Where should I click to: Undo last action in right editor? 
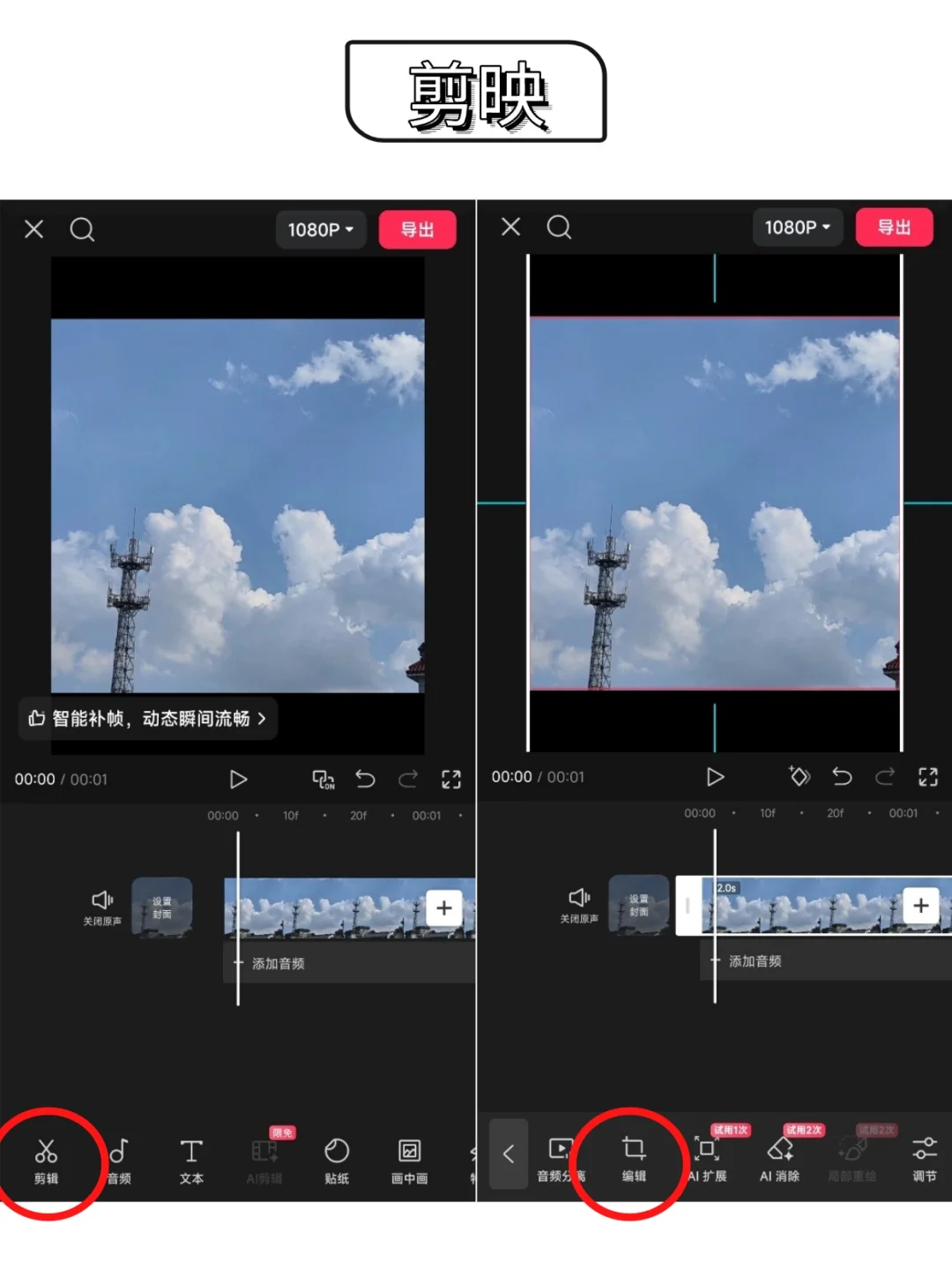842,776
